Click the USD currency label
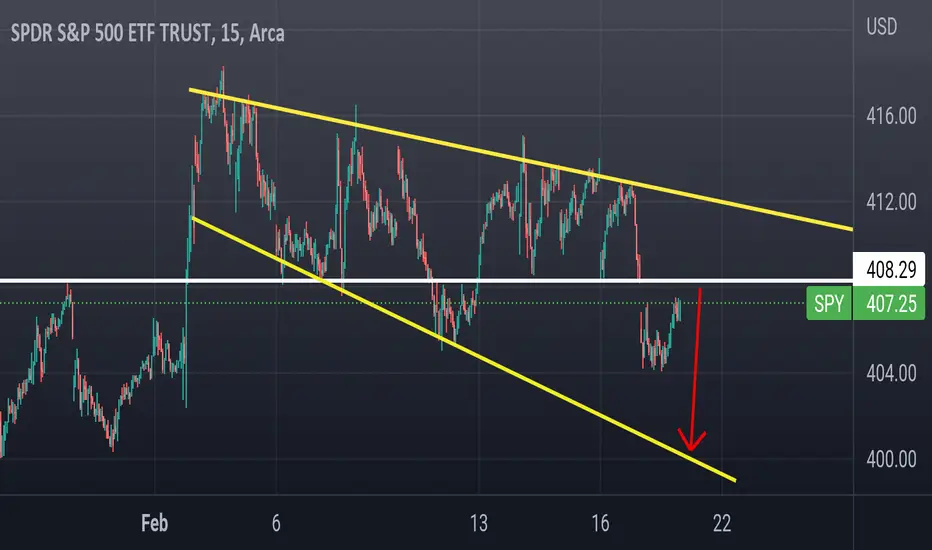 881,27
